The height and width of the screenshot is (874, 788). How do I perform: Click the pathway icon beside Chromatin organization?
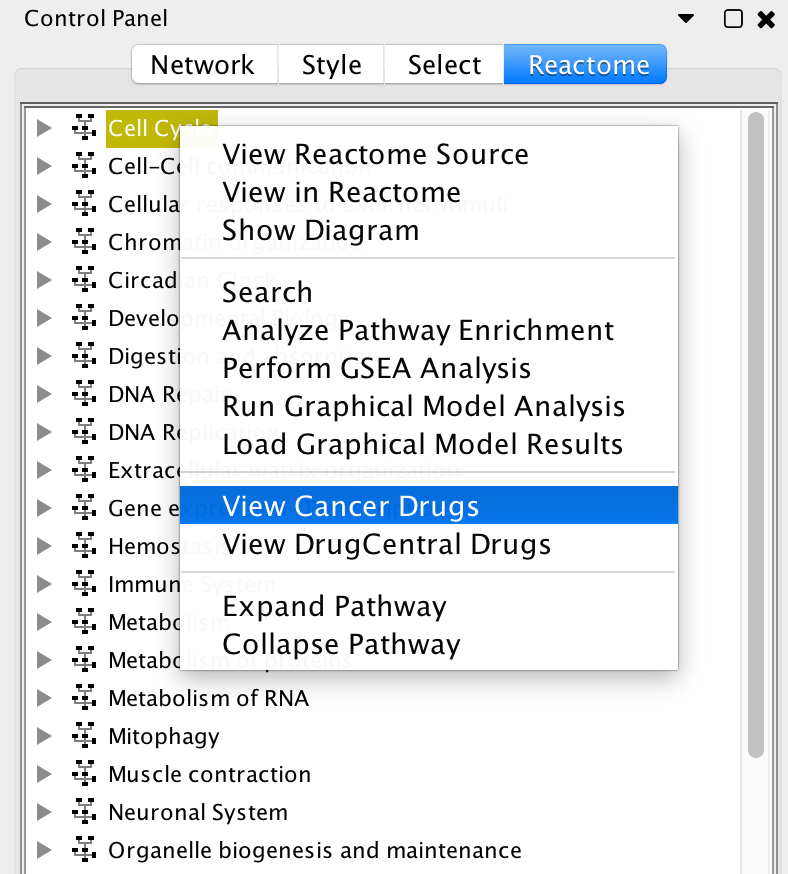[x=84, y=242]
